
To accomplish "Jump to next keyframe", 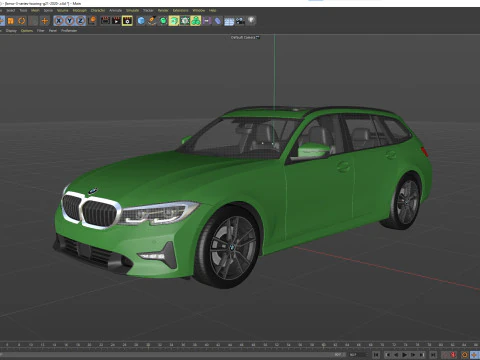I will 422,355.
